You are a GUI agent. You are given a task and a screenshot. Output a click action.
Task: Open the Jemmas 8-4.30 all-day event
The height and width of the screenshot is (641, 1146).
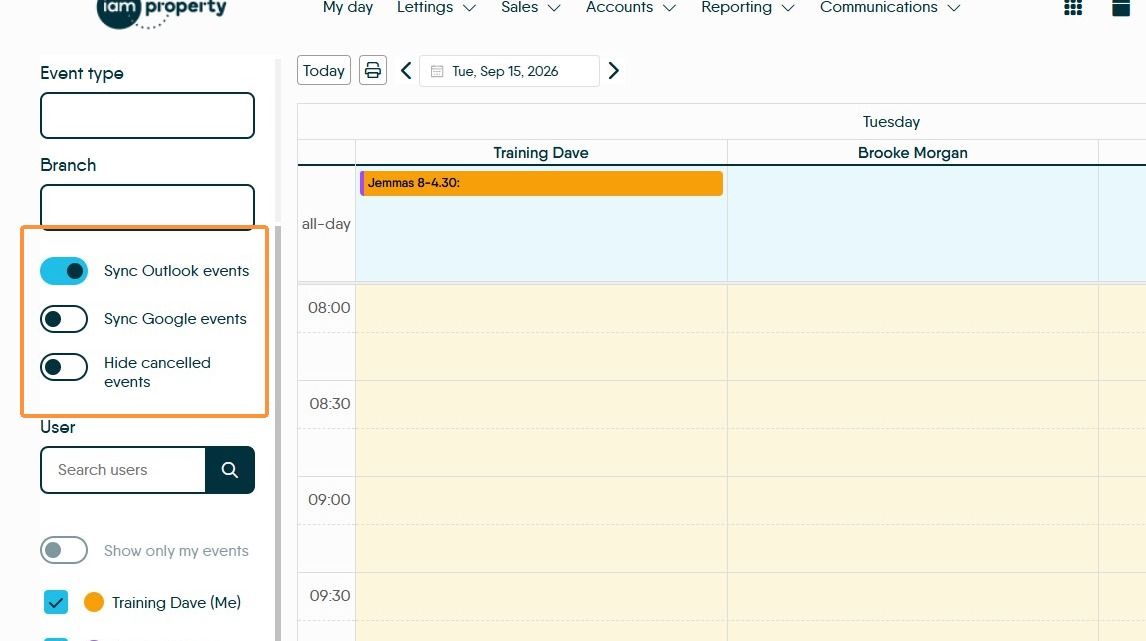pos(542,183)
